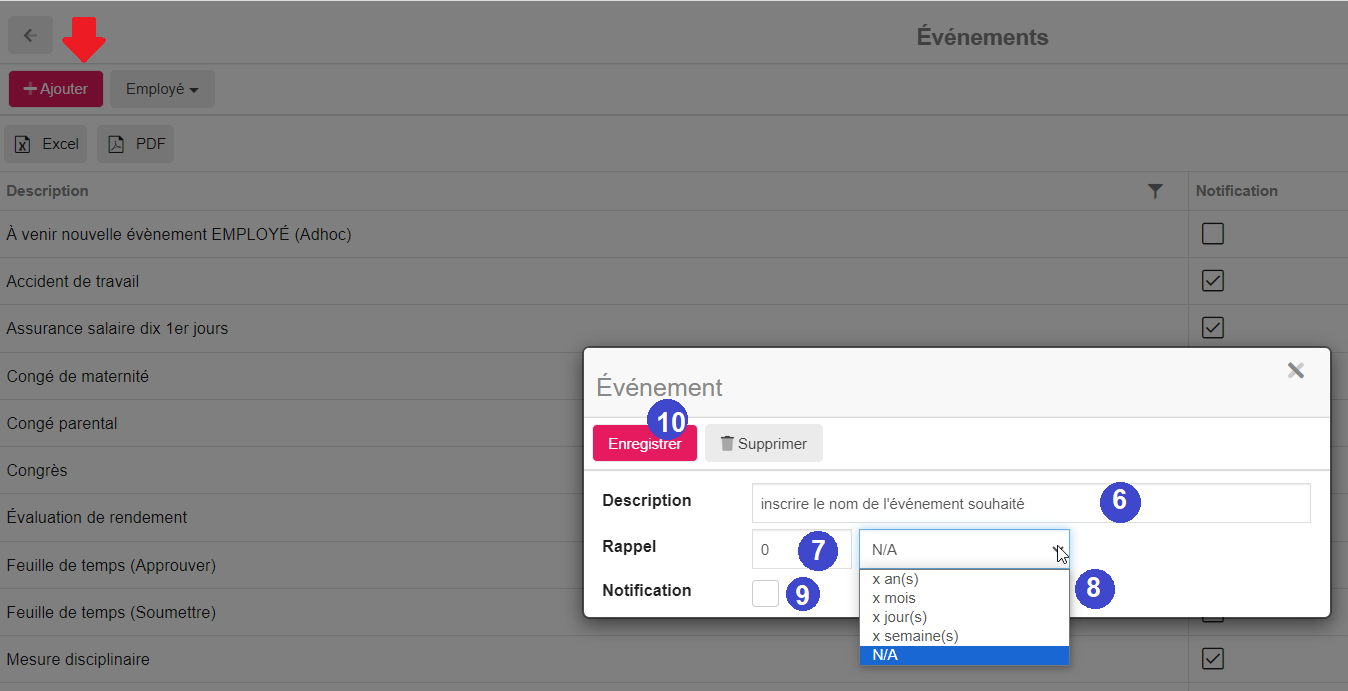The image size is (1348, 691).
Task: Choose x an(s) from the list
Action: click(x=964, y=579)
